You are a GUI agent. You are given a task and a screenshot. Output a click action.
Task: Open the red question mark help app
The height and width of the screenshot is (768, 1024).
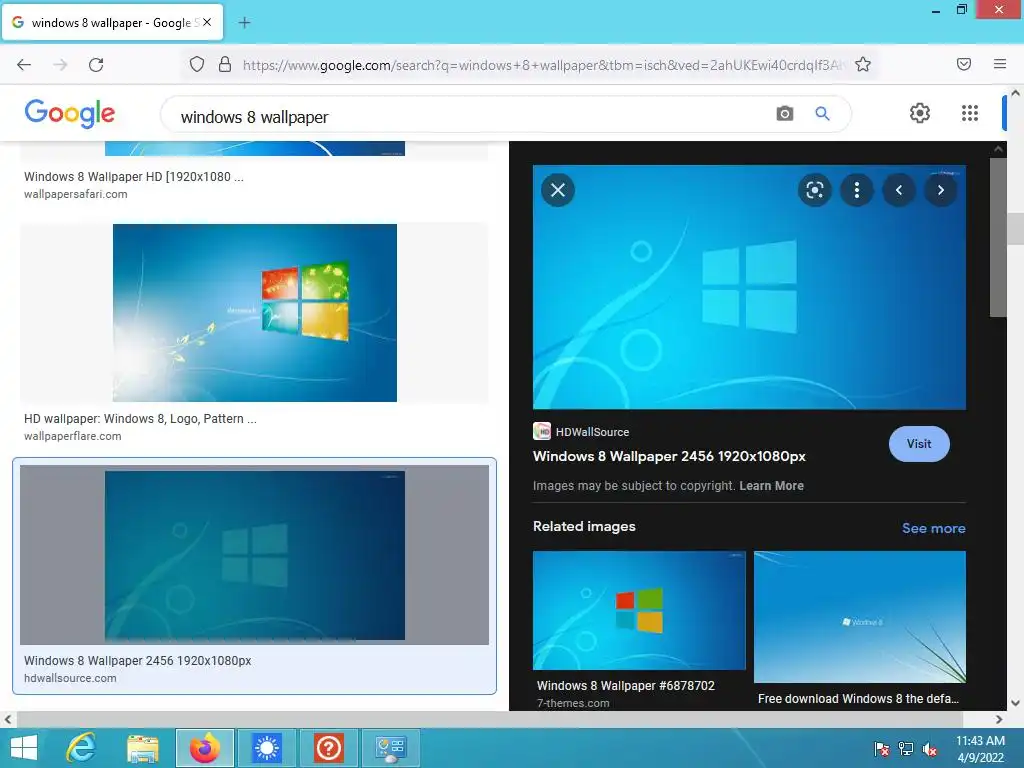click(x=328, y=748)
